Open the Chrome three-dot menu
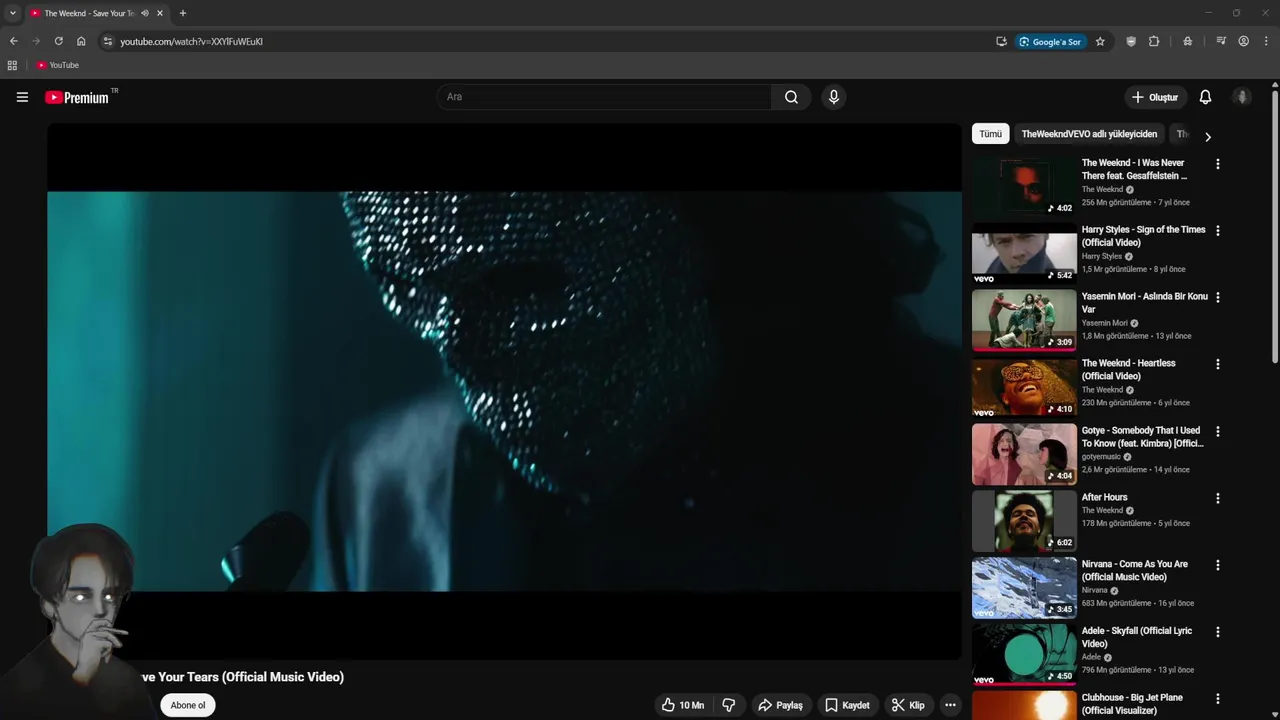This screenshot has width=1280, height=720. 1267,41
